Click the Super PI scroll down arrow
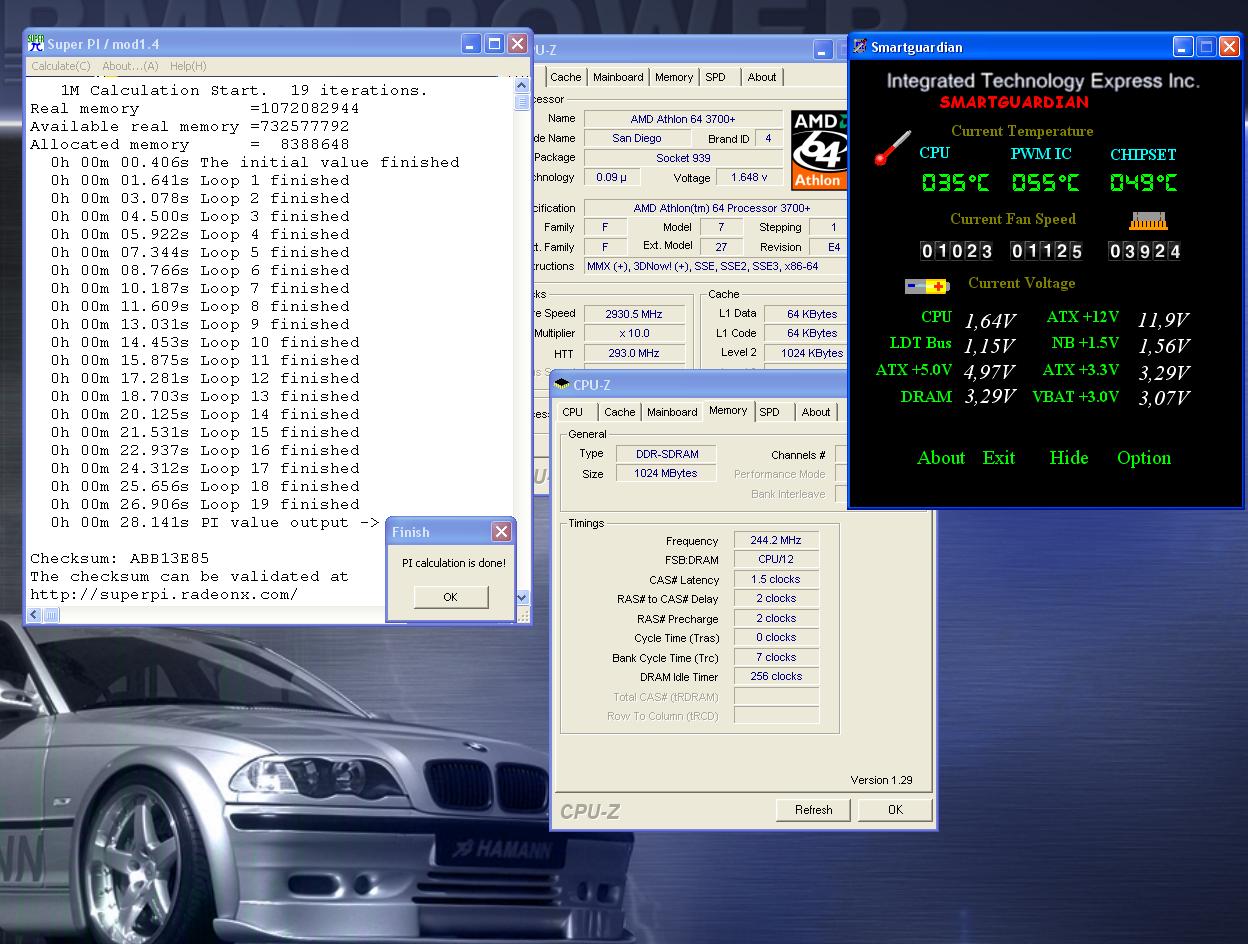 pyautogui.click(x=522, y=597)
